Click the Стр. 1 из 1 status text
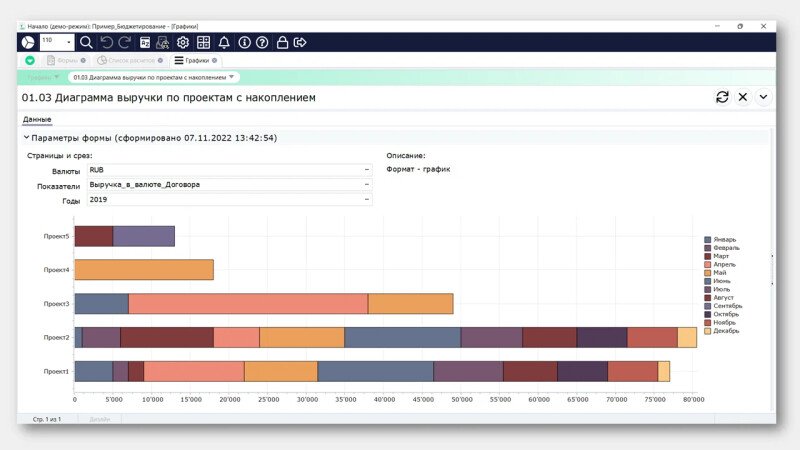Viewport: 800px width, 450px height. point(47,419)
